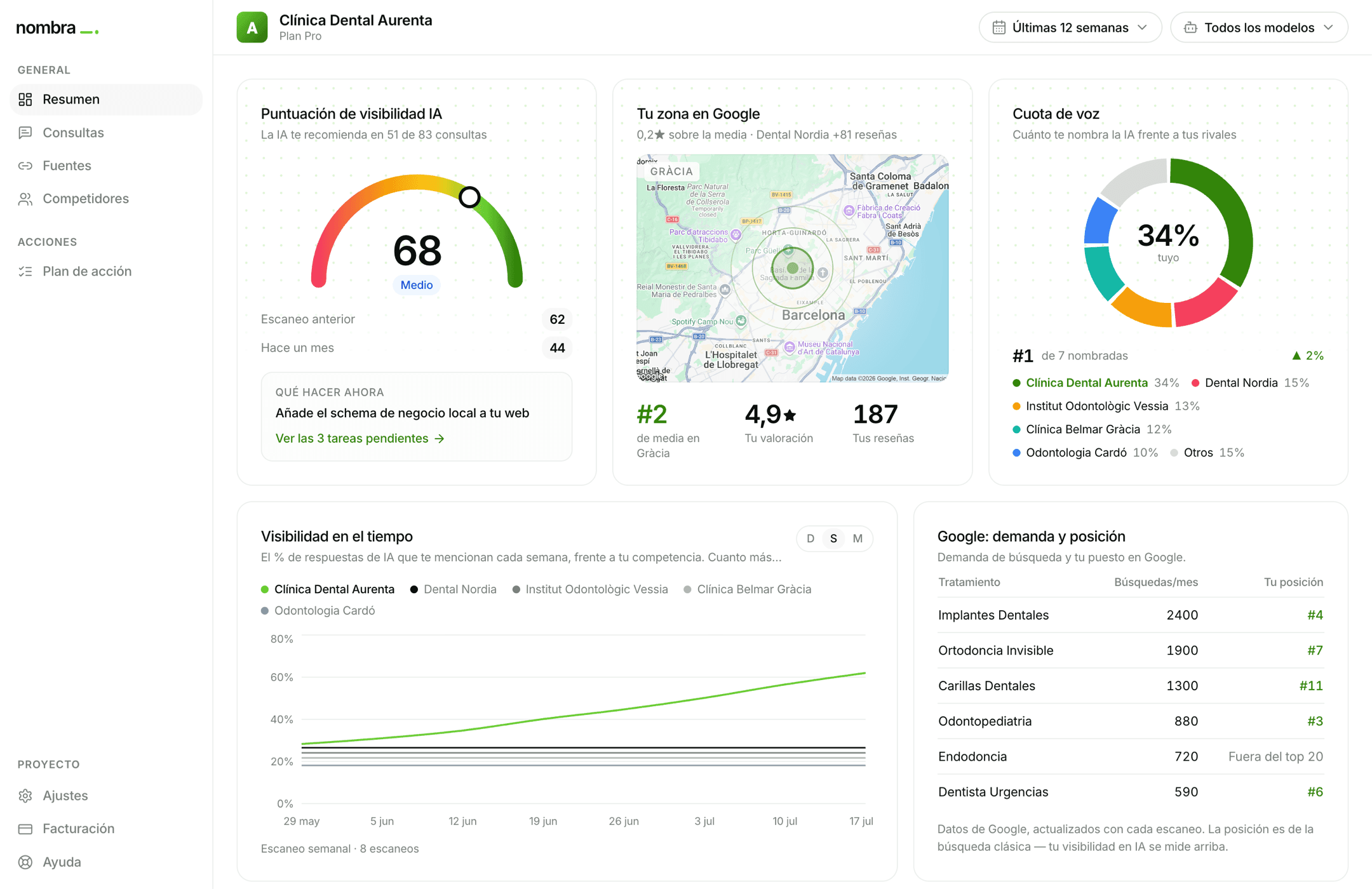Click the calendar icon in date filter

point(999,27)
